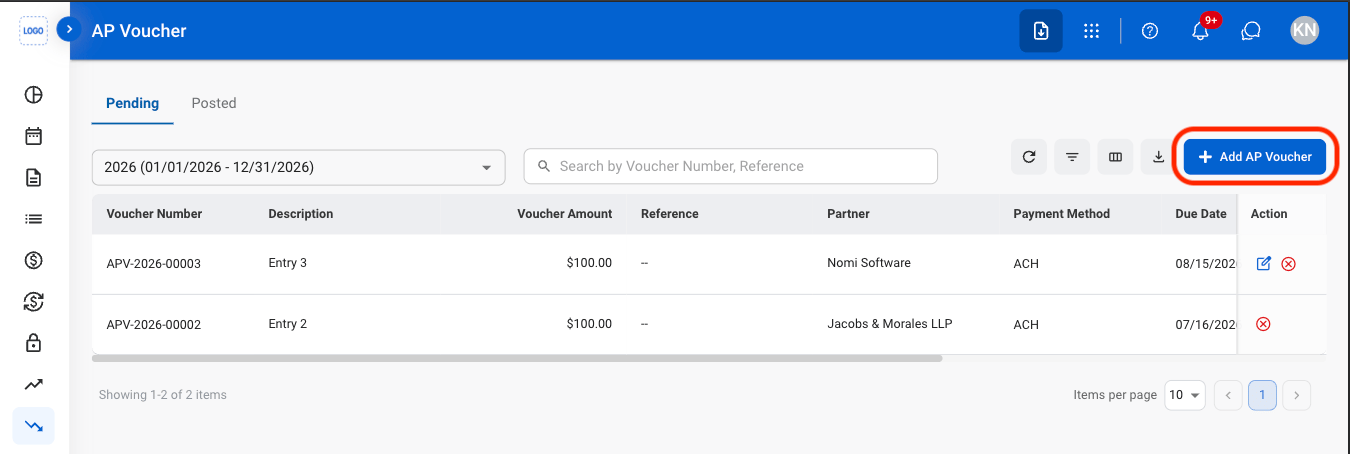Viewport: 1350px width, 454px height.
Task: Go to previous page arrow
Action: point(1228,395)
